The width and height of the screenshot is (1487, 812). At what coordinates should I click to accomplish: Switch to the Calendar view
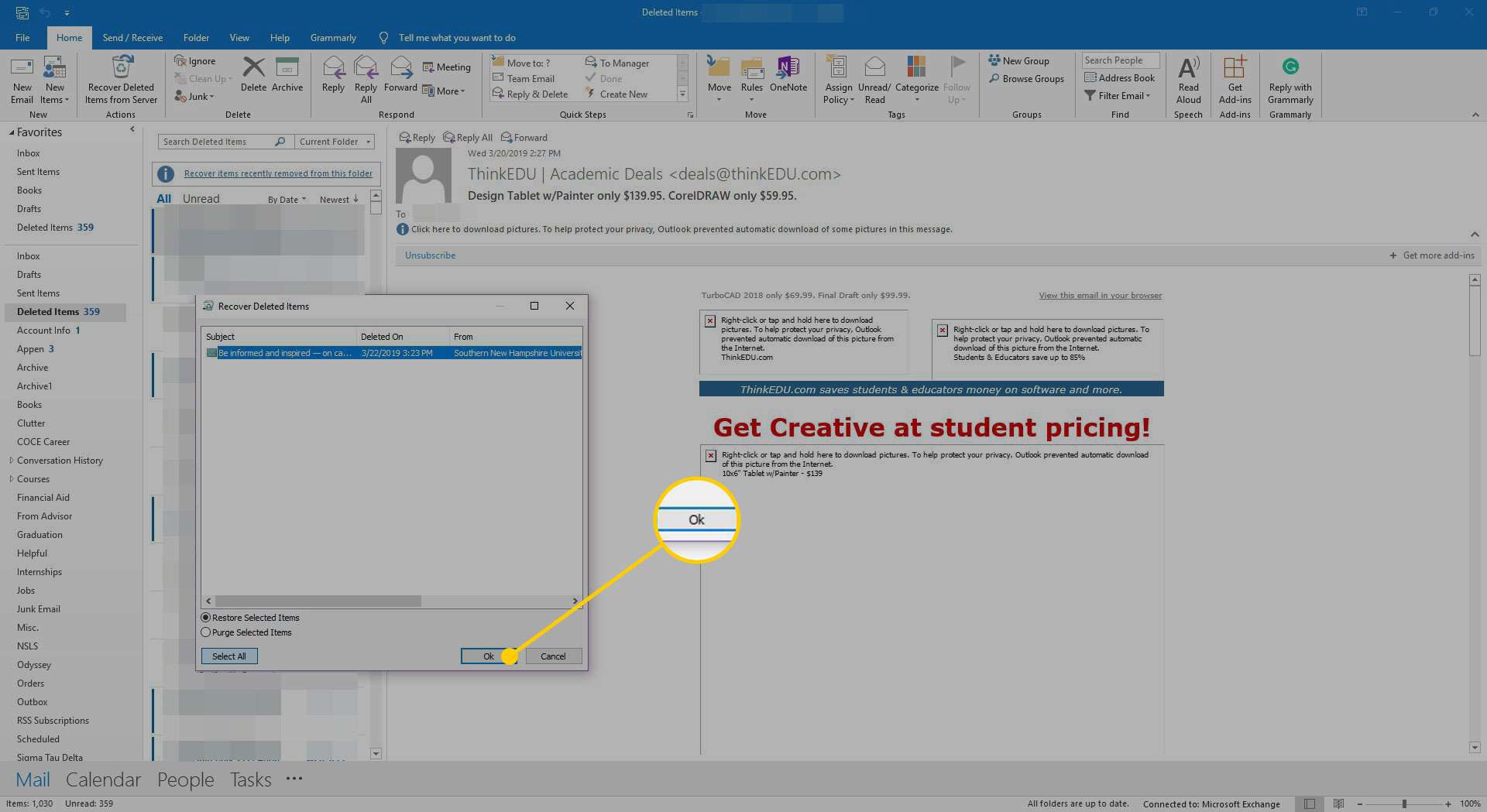(x=103, y=779)
